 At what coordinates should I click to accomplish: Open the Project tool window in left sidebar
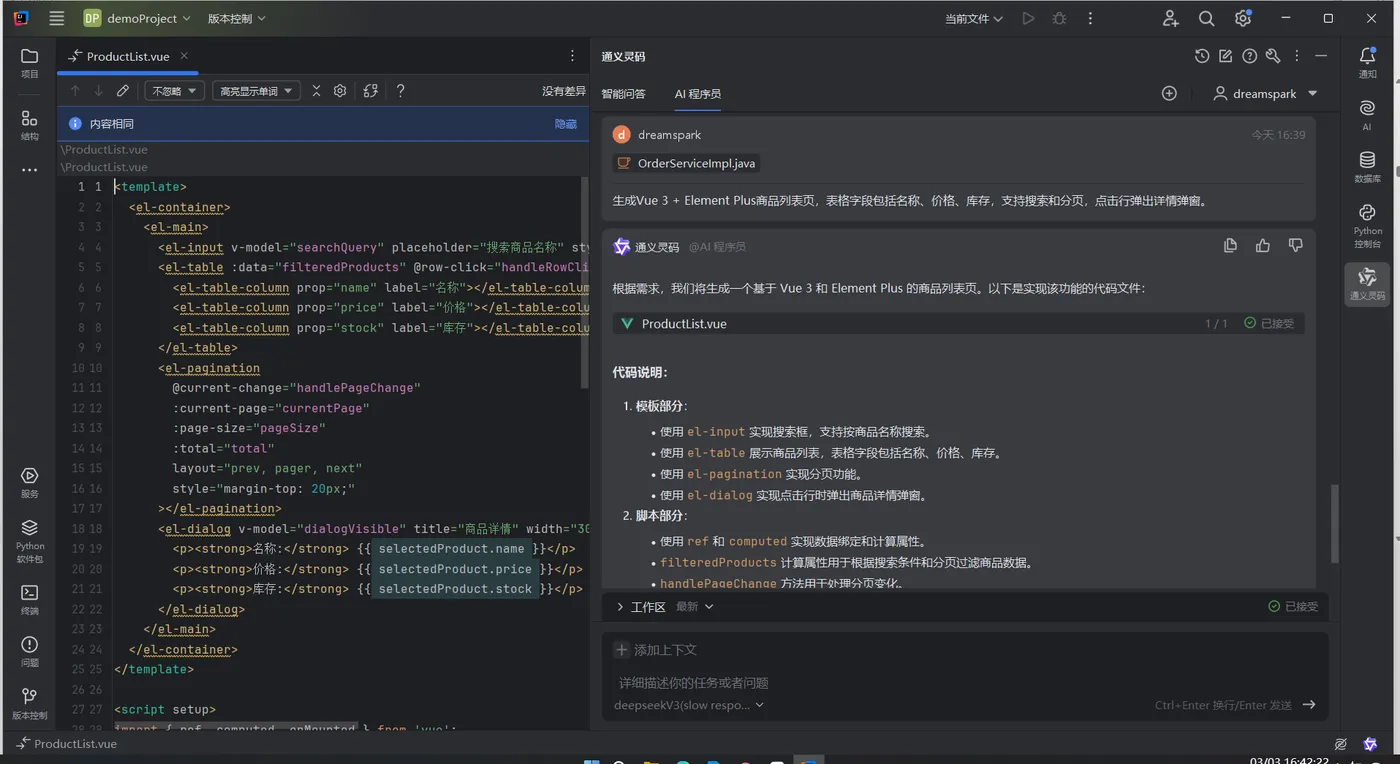(x=30, y=63)
